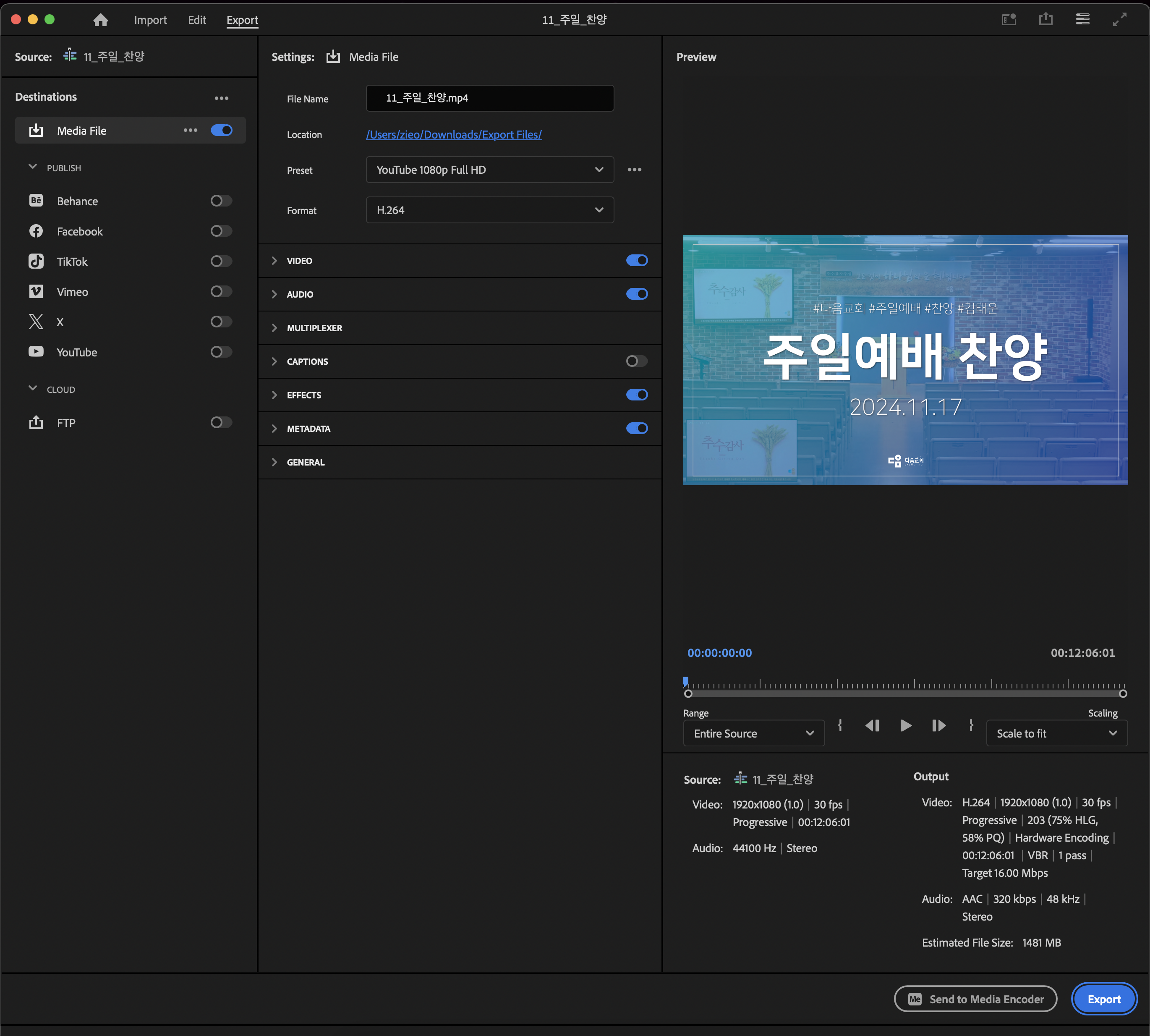Click the Home icon in top bar
This screenshot has height=1036, width=1150.
(101, 20)
